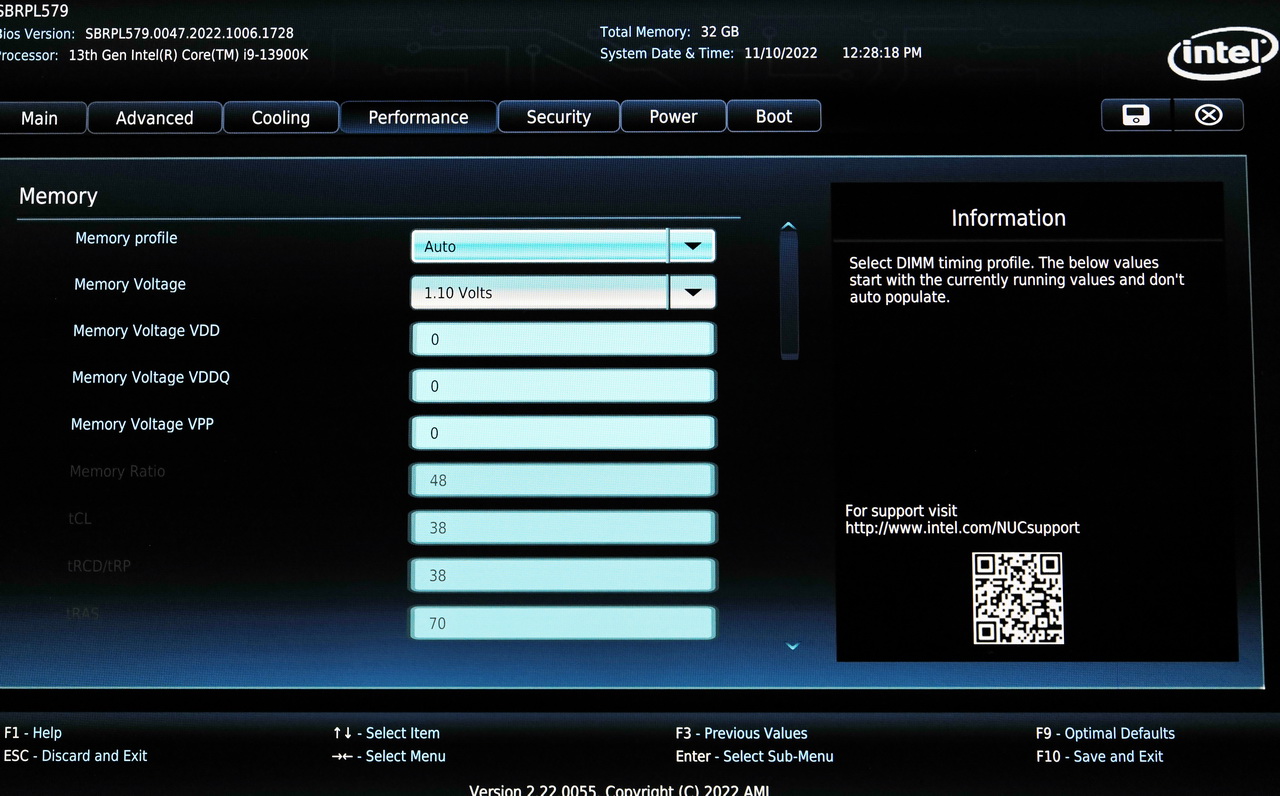Click the Memory Voltage label

tap(130, 284)
